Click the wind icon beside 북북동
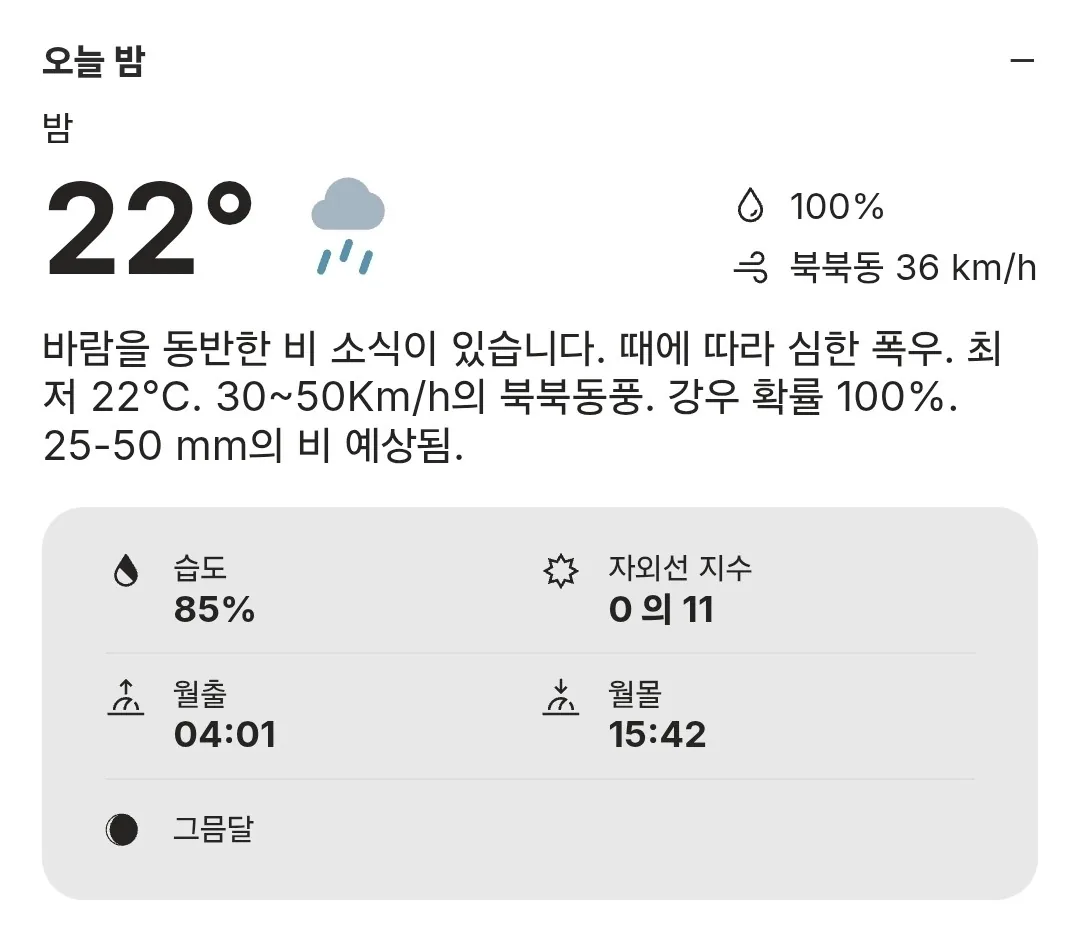The image size is (1079, 931). (751, 267)
